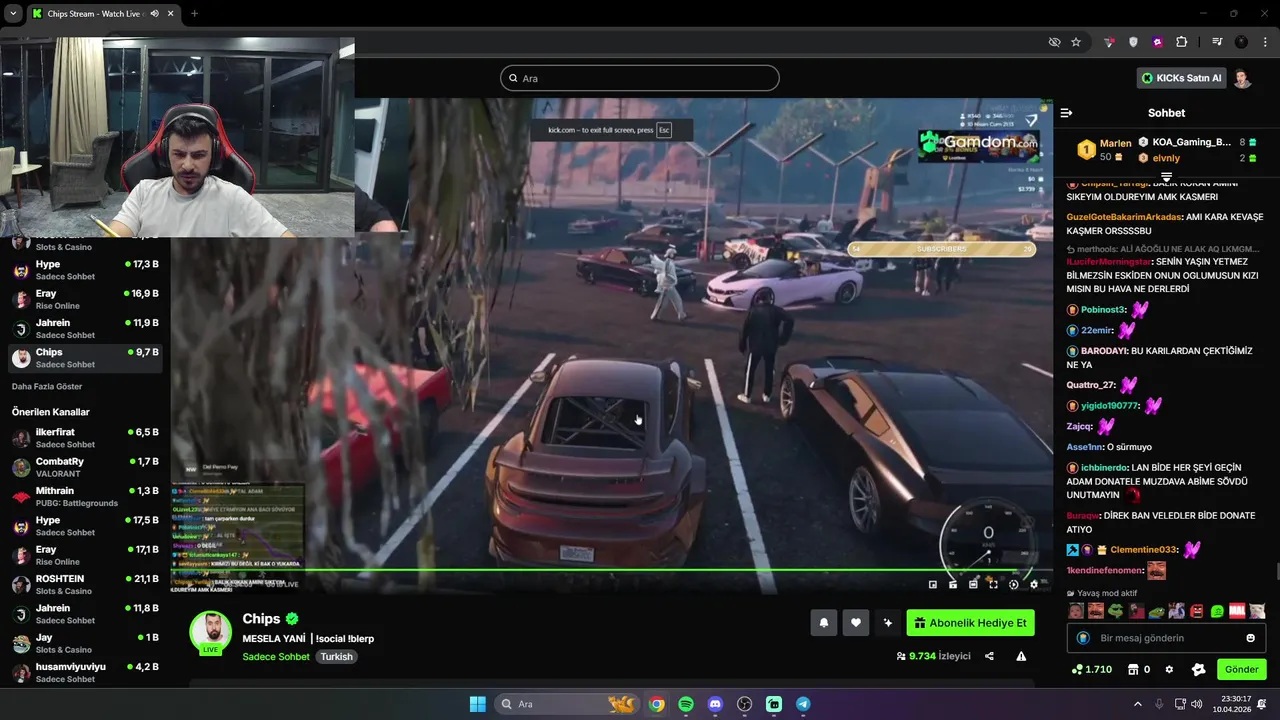Open ROSHTEIN Slots & Casino channel
Screen dimensions: 1280x720
click(x=85, y=584)
